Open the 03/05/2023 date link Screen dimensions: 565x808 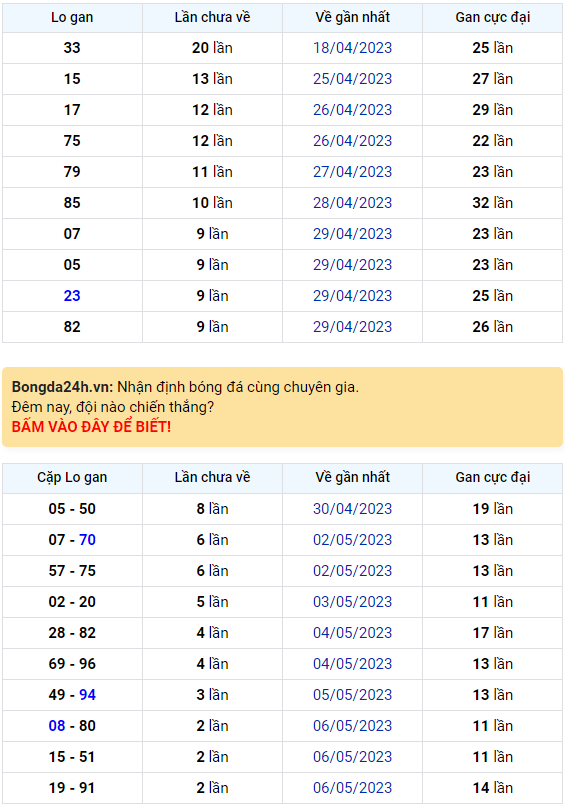(x=352, y=601)
